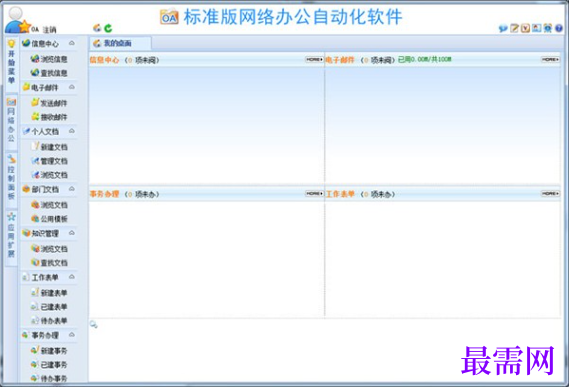
Task: Open the blue help question mark icon
Action: pyautogui.click(x=559, y=28)
